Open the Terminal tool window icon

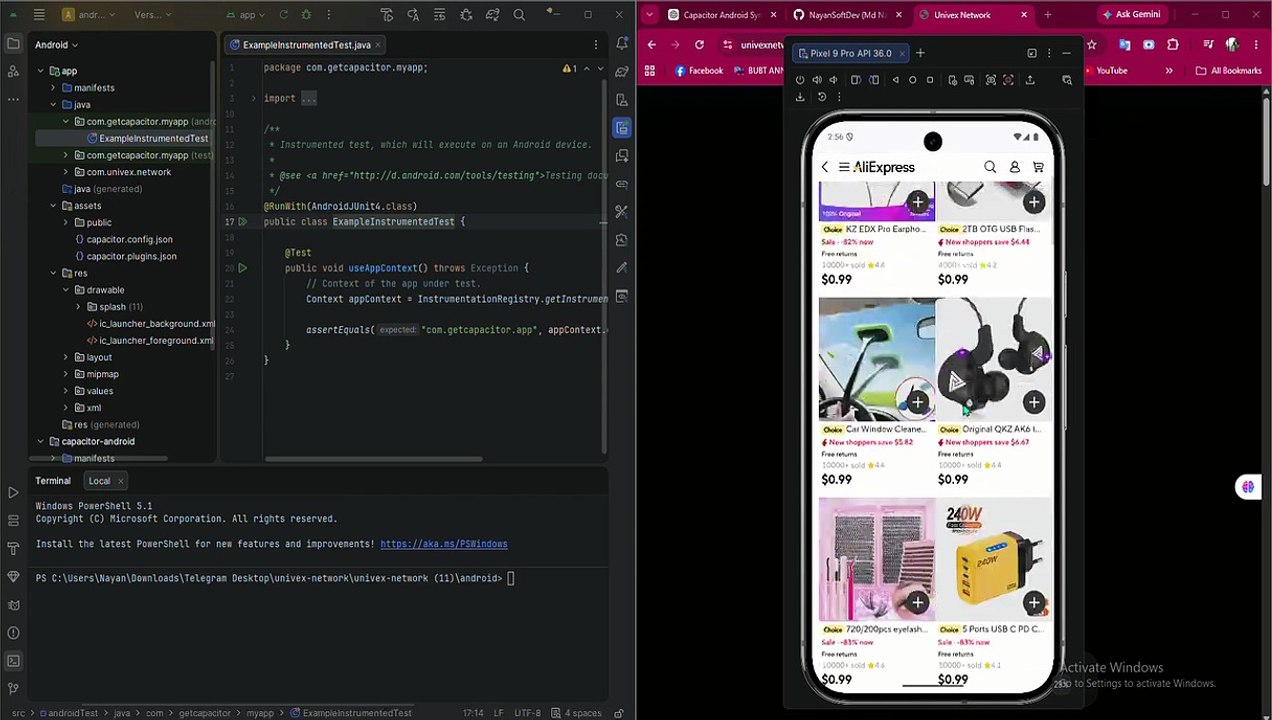[x=13, y=660]
